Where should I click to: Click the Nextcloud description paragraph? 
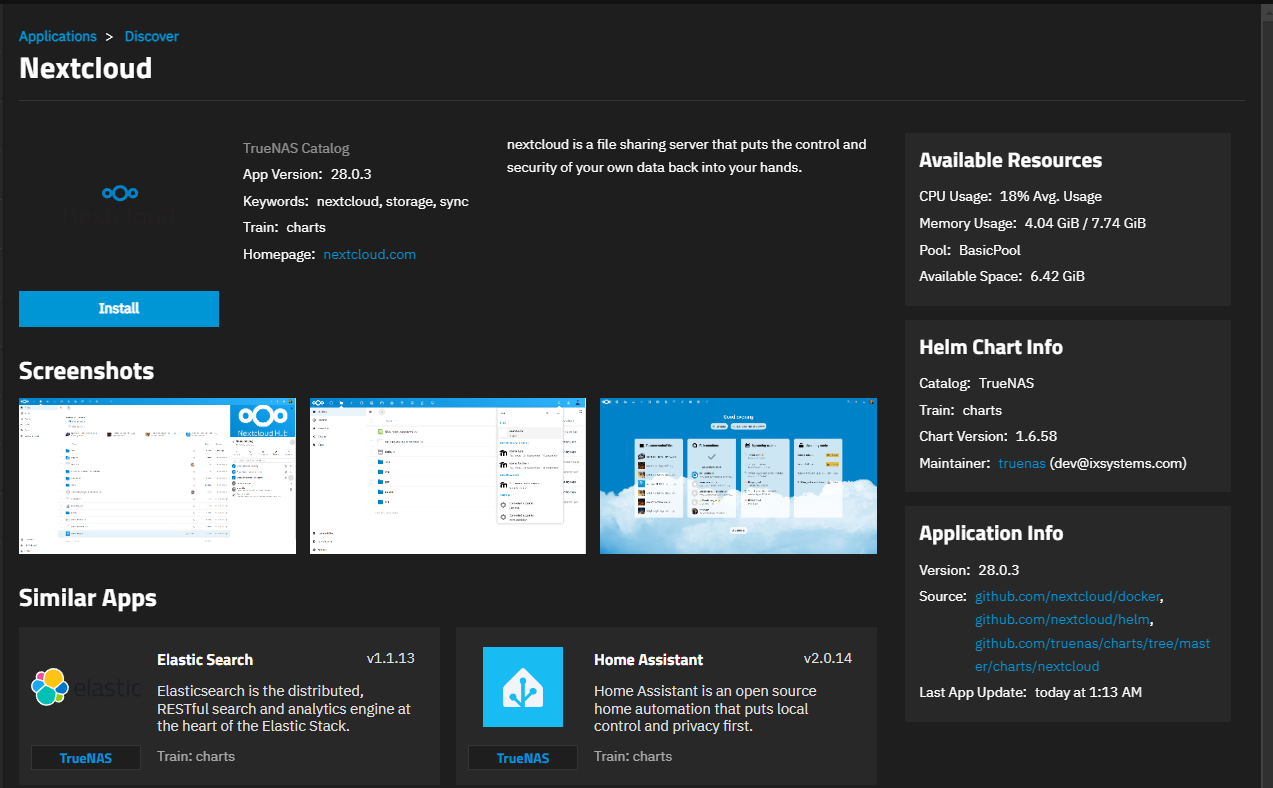pos(687,156)
